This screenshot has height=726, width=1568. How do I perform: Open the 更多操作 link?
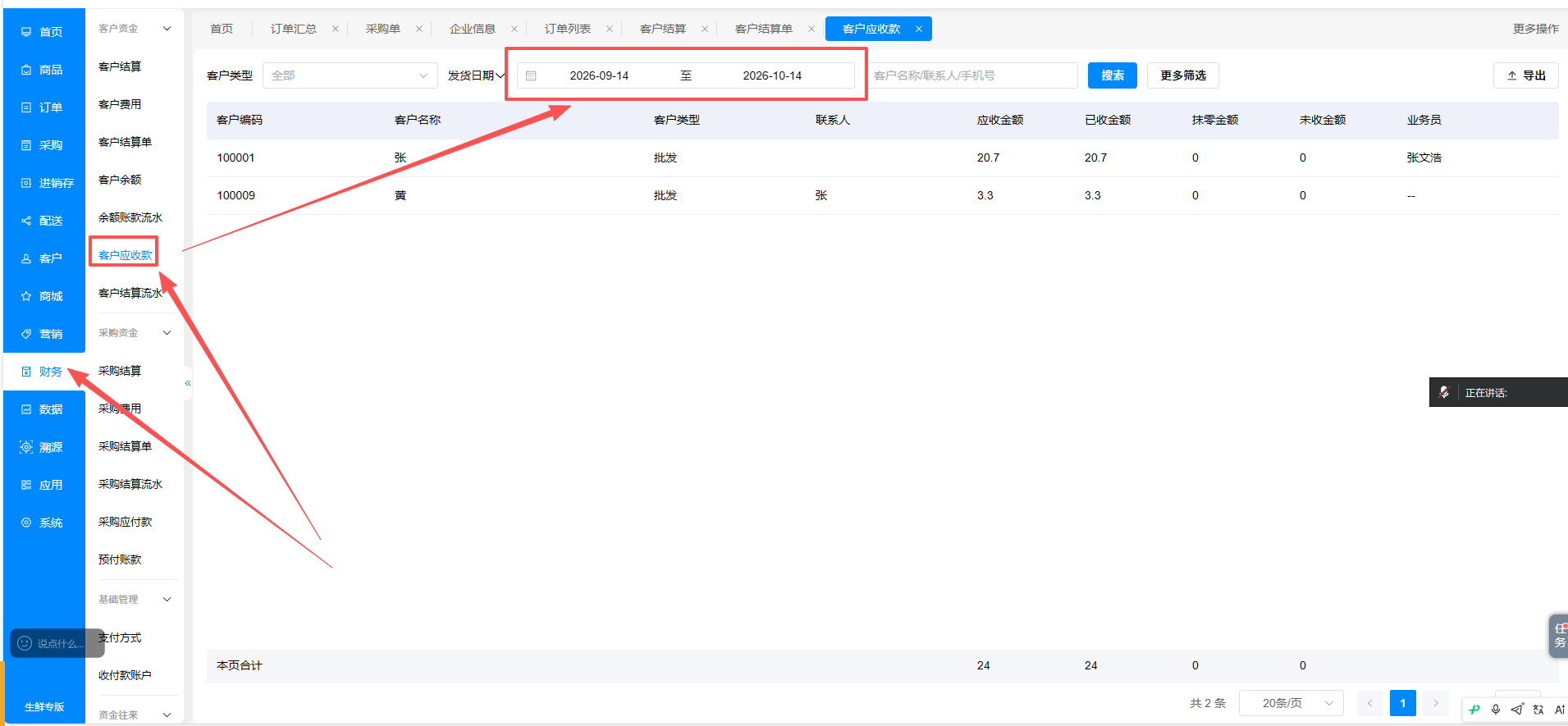tap(1536, 29)
